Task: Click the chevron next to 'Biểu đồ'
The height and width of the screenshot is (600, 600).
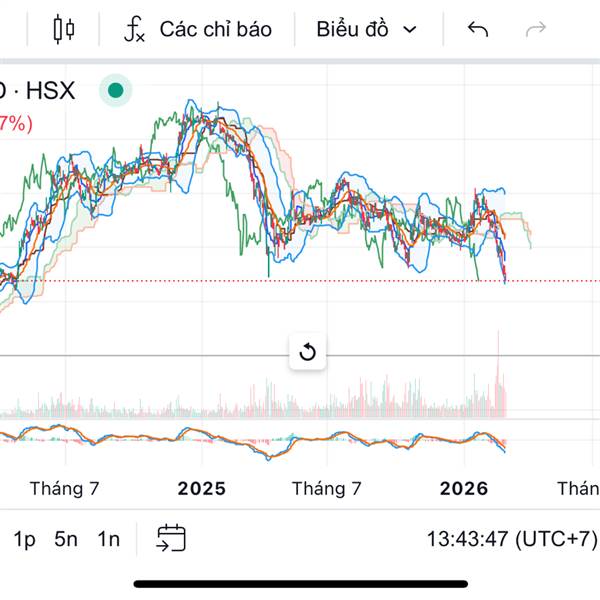Action: 409,30
